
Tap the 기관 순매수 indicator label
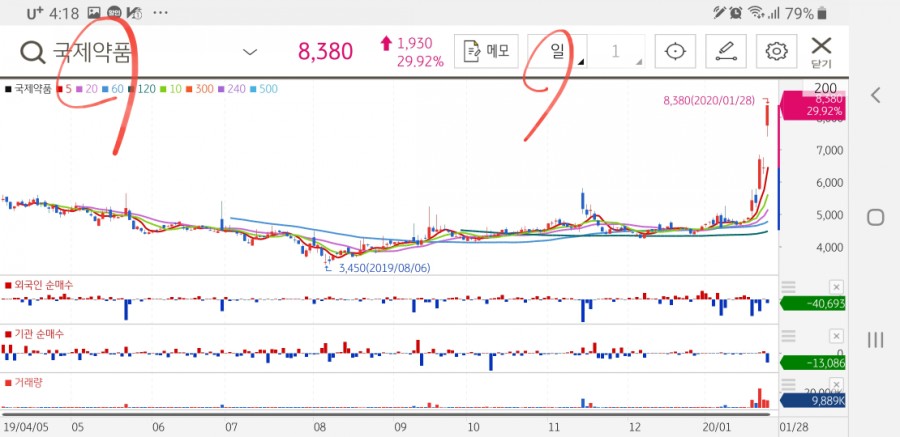[x=34, y=334]
